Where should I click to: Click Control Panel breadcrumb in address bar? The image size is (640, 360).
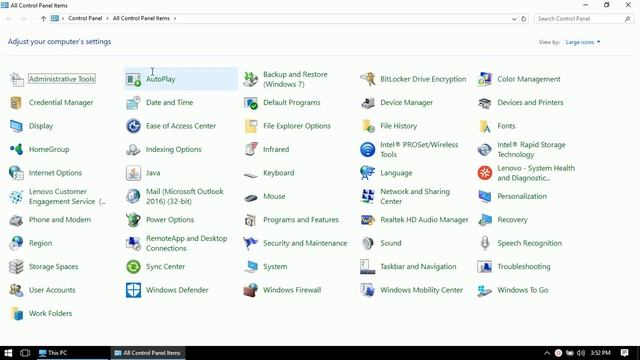(x=85, y=18)
